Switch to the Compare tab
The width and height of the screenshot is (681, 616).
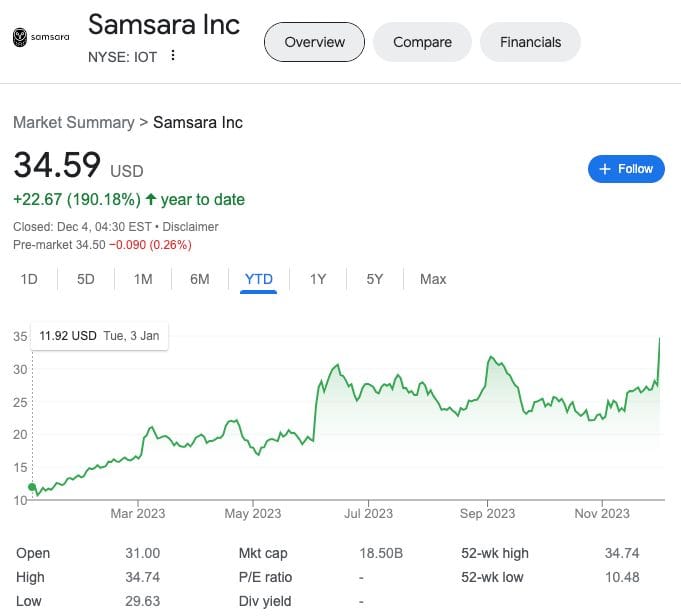pos(422,42)
